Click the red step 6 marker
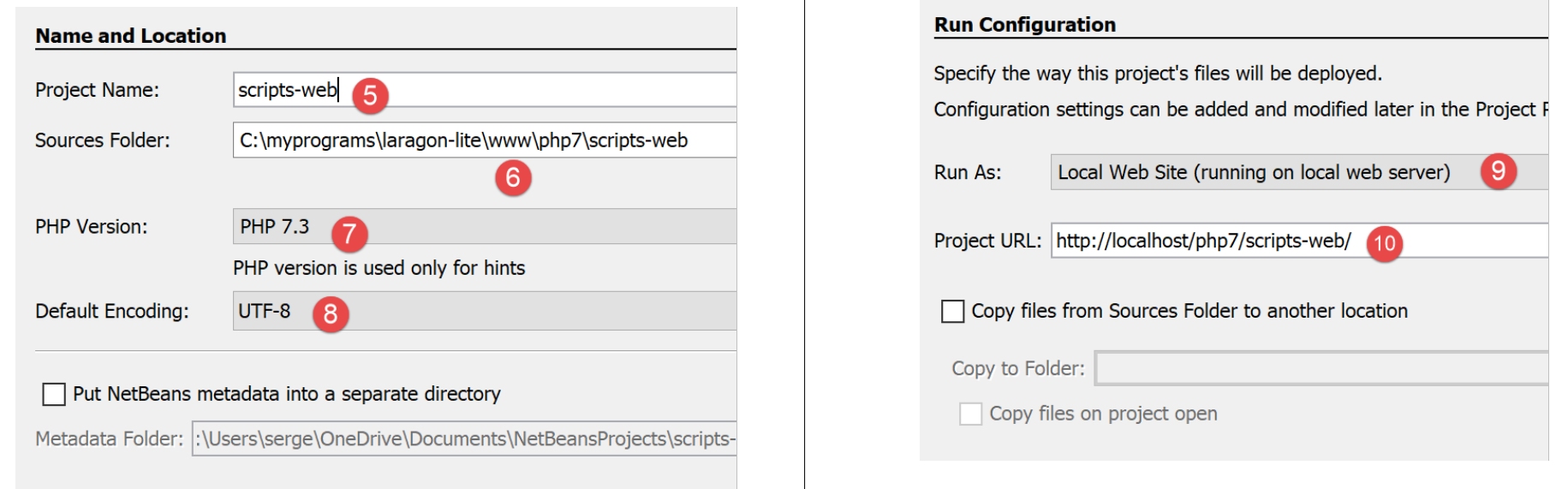 (513, 177)
